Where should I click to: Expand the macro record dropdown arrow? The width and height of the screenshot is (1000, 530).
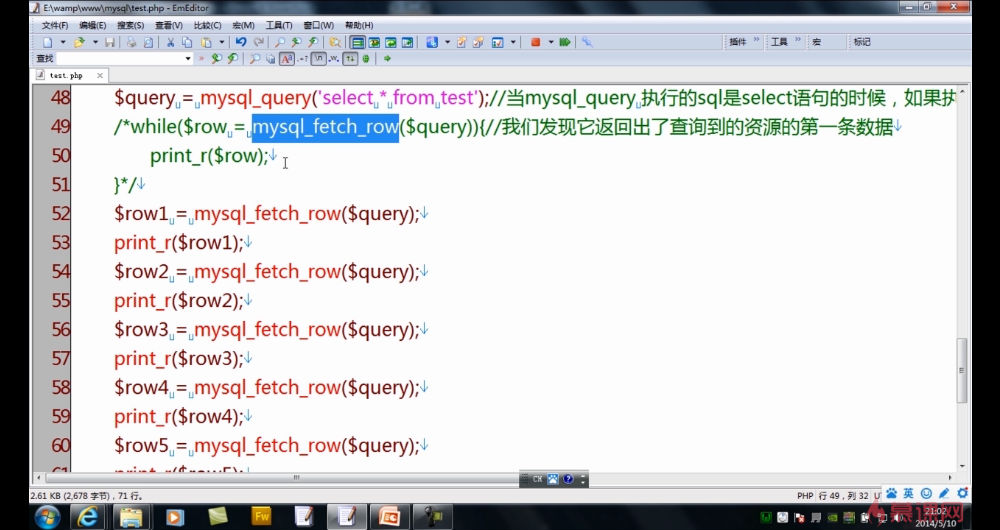click(x=551, y=42)
